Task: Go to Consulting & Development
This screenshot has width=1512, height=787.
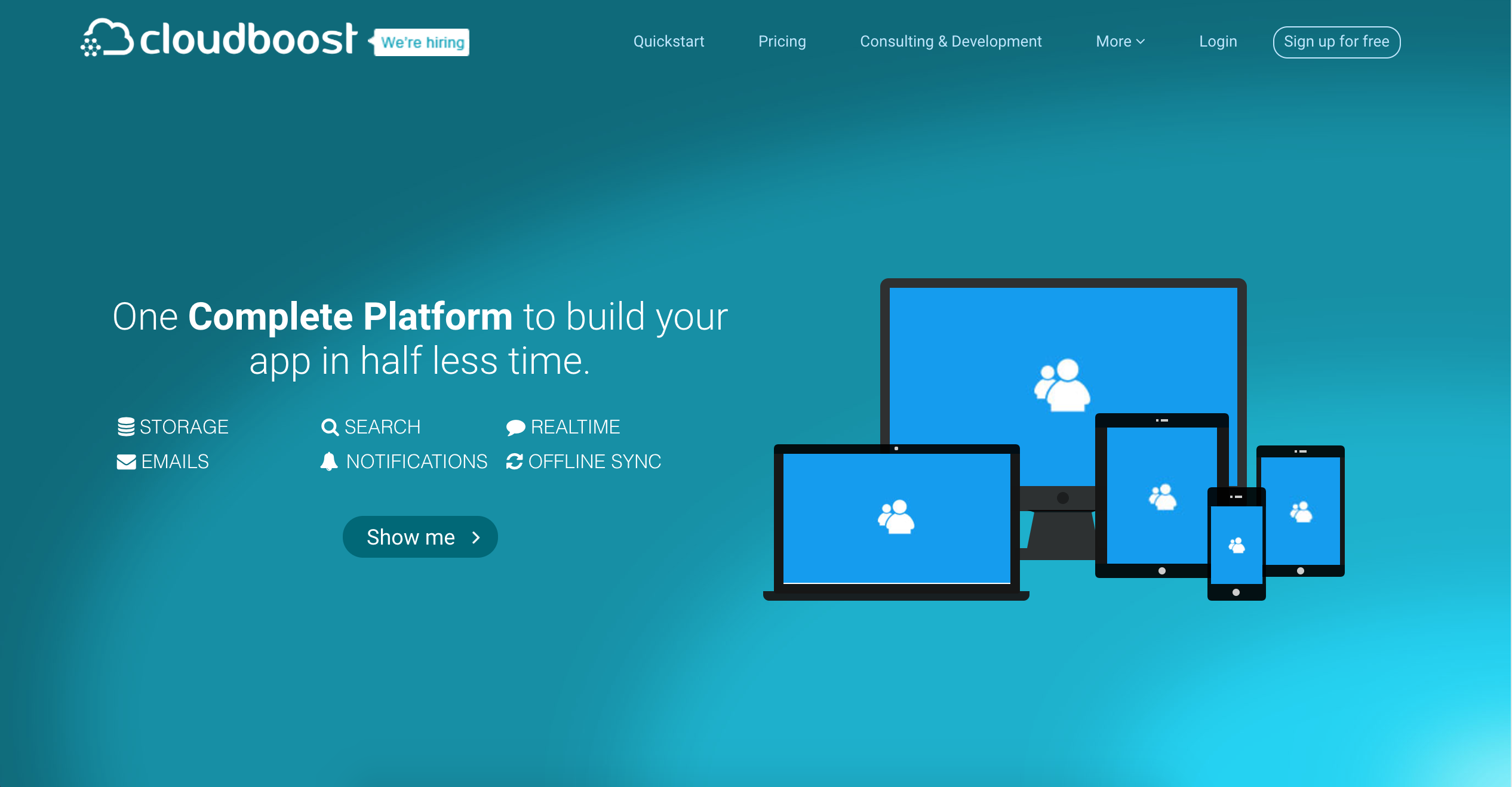Action: click(950, 41)
